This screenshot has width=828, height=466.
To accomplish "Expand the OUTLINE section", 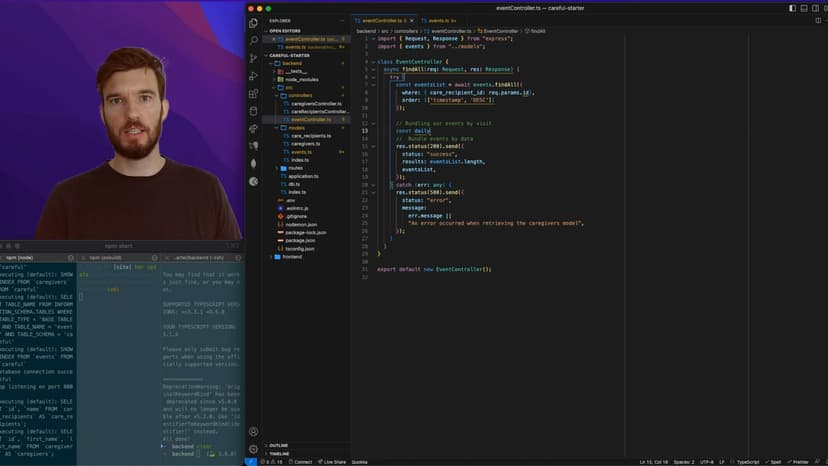I will click(278, 445).
